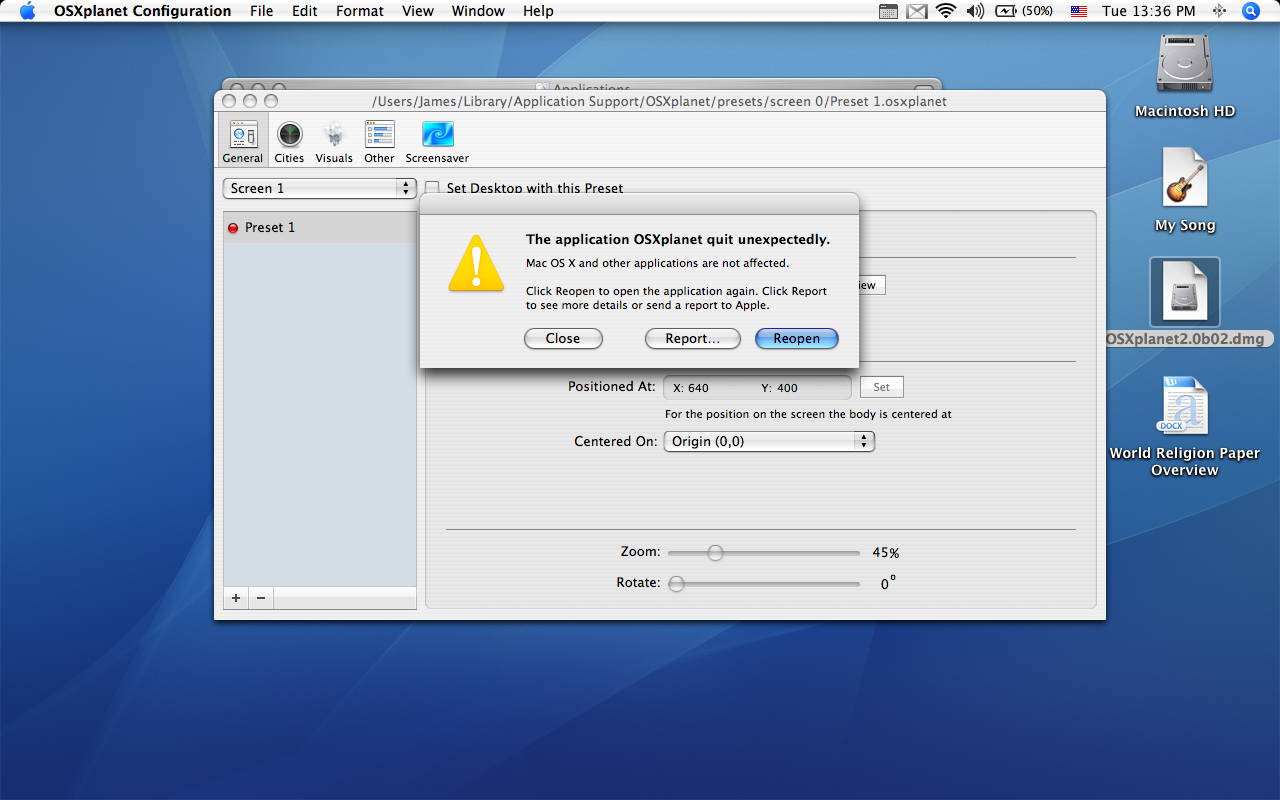This screenshot has width=1280, height=800.
Task: Click the Positioned At X Y field
Action: point(758,387)
